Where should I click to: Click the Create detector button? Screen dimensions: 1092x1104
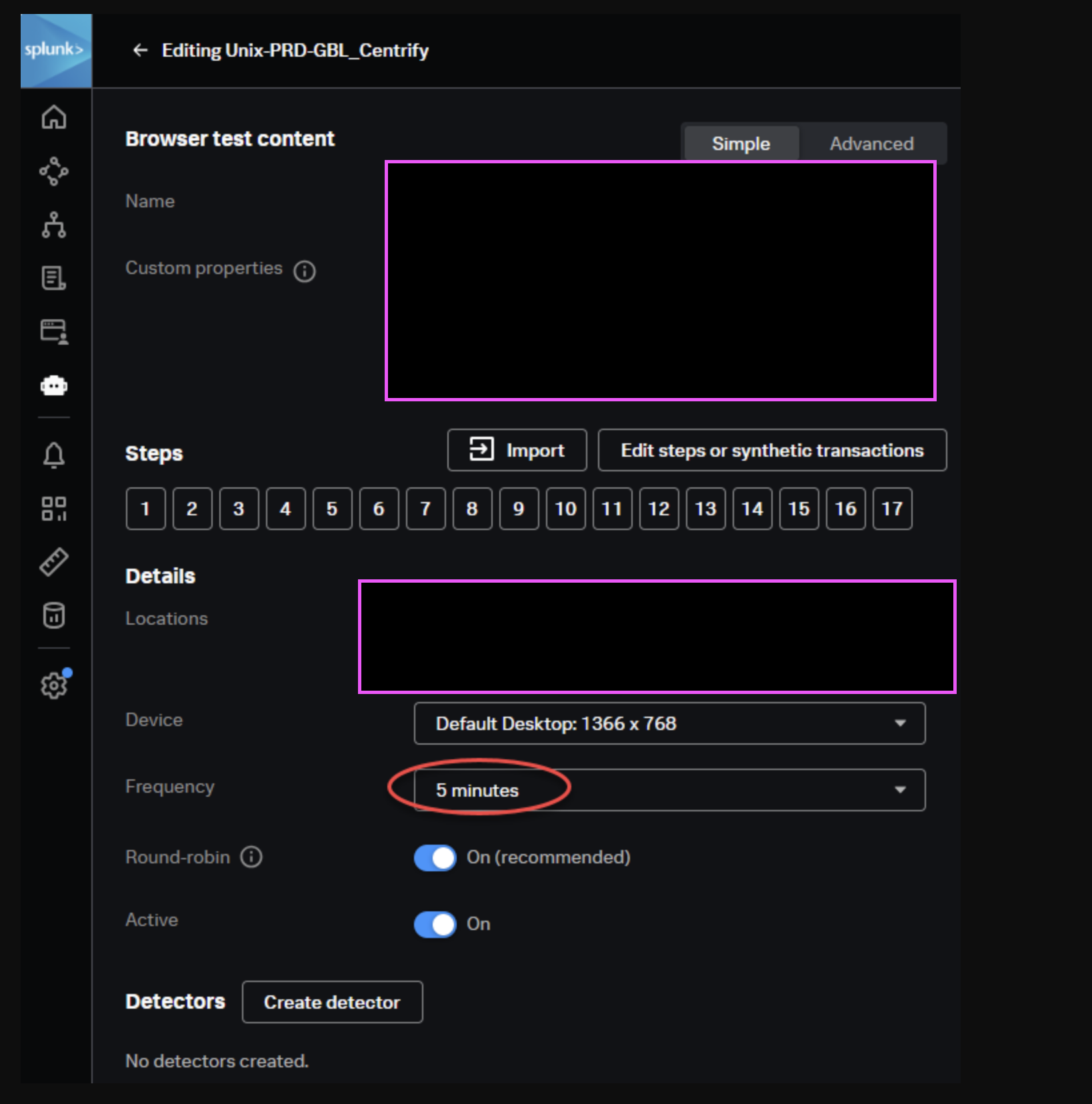pyautogui.click(x=331, y=1002)
